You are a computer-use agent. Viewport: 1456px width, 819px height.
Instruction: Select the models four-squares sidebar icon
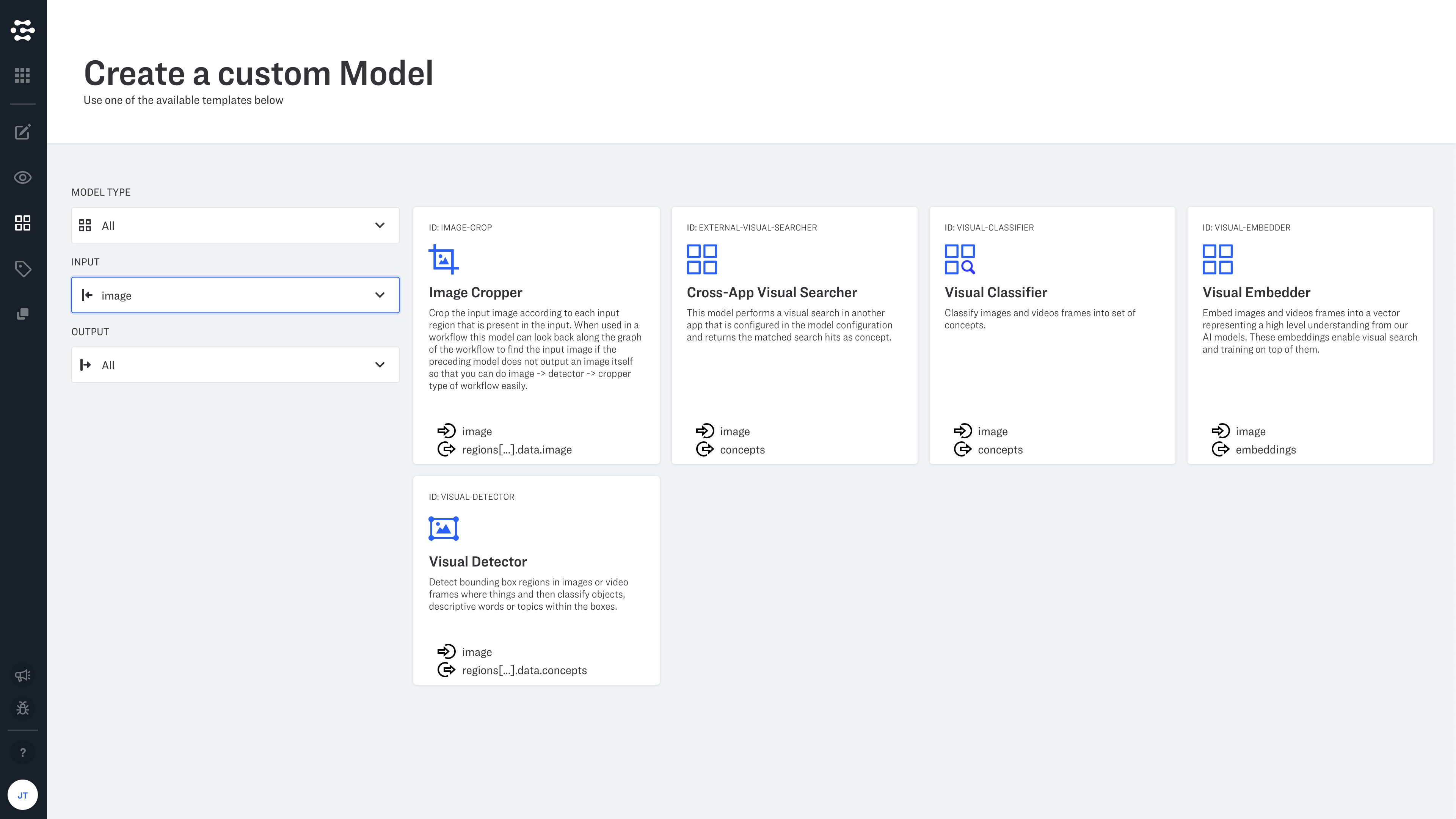23,223
